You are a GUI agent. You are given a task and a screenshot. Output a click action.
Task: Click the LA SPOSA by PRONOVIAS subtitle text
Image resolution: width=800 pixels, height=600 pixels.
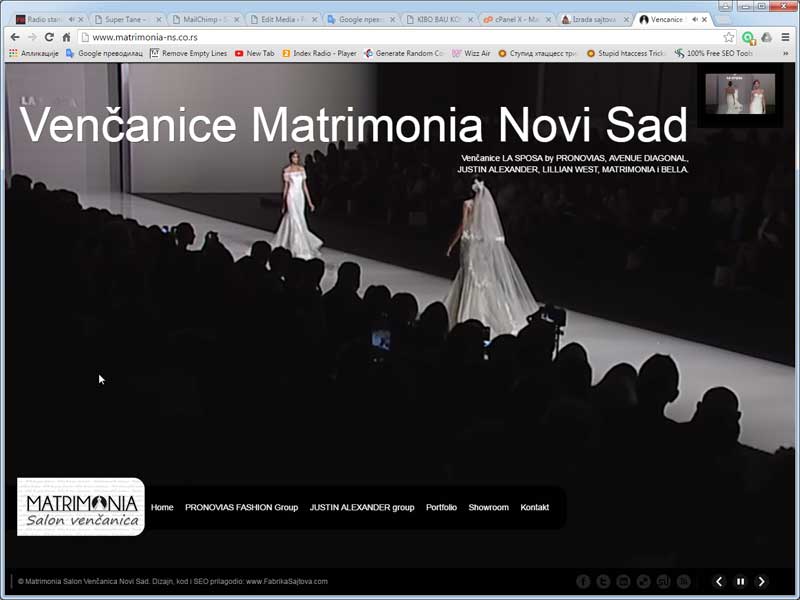pos(572,164)
